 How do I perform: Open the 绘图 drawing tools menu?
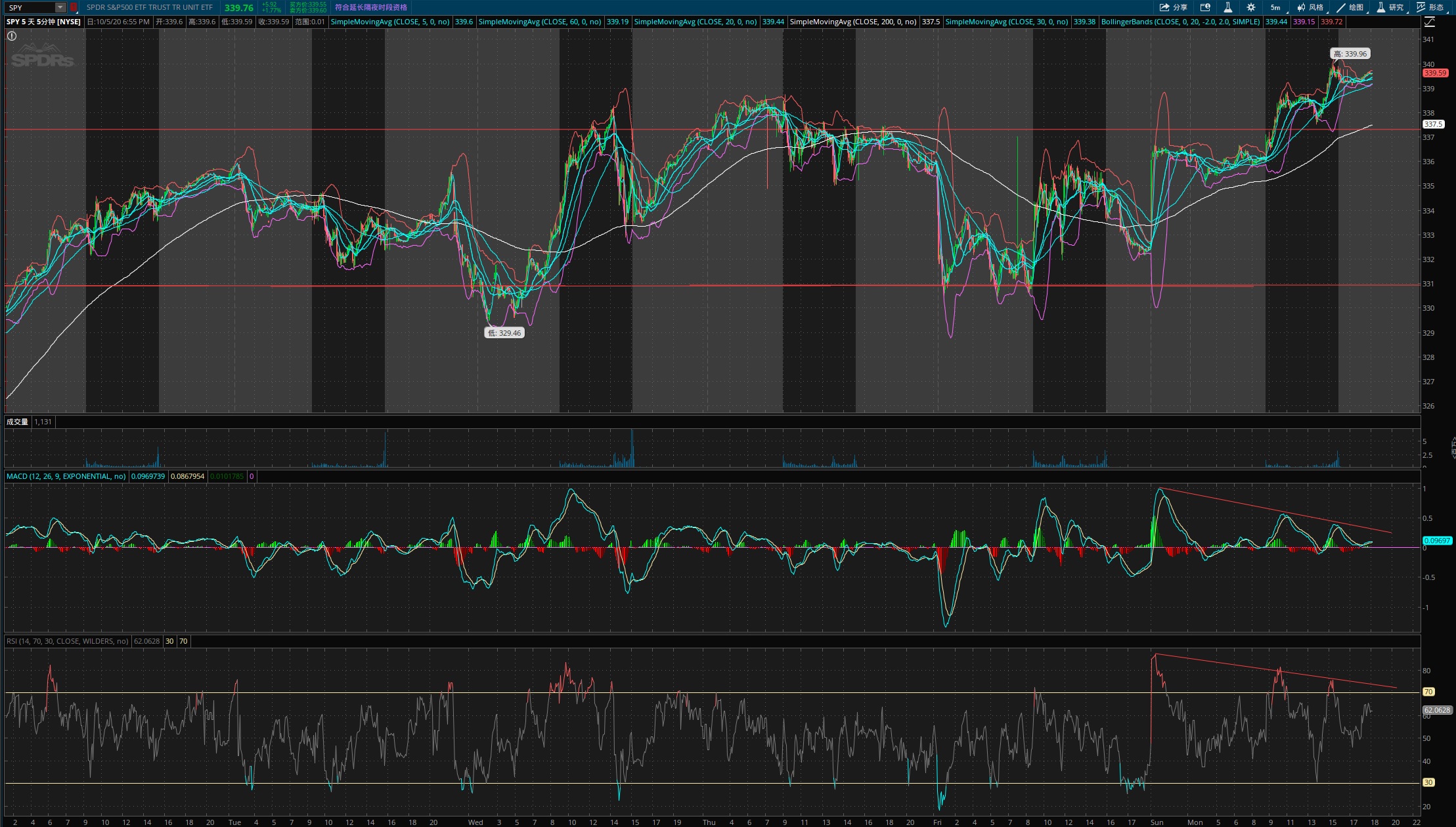tap(1351, 7)
